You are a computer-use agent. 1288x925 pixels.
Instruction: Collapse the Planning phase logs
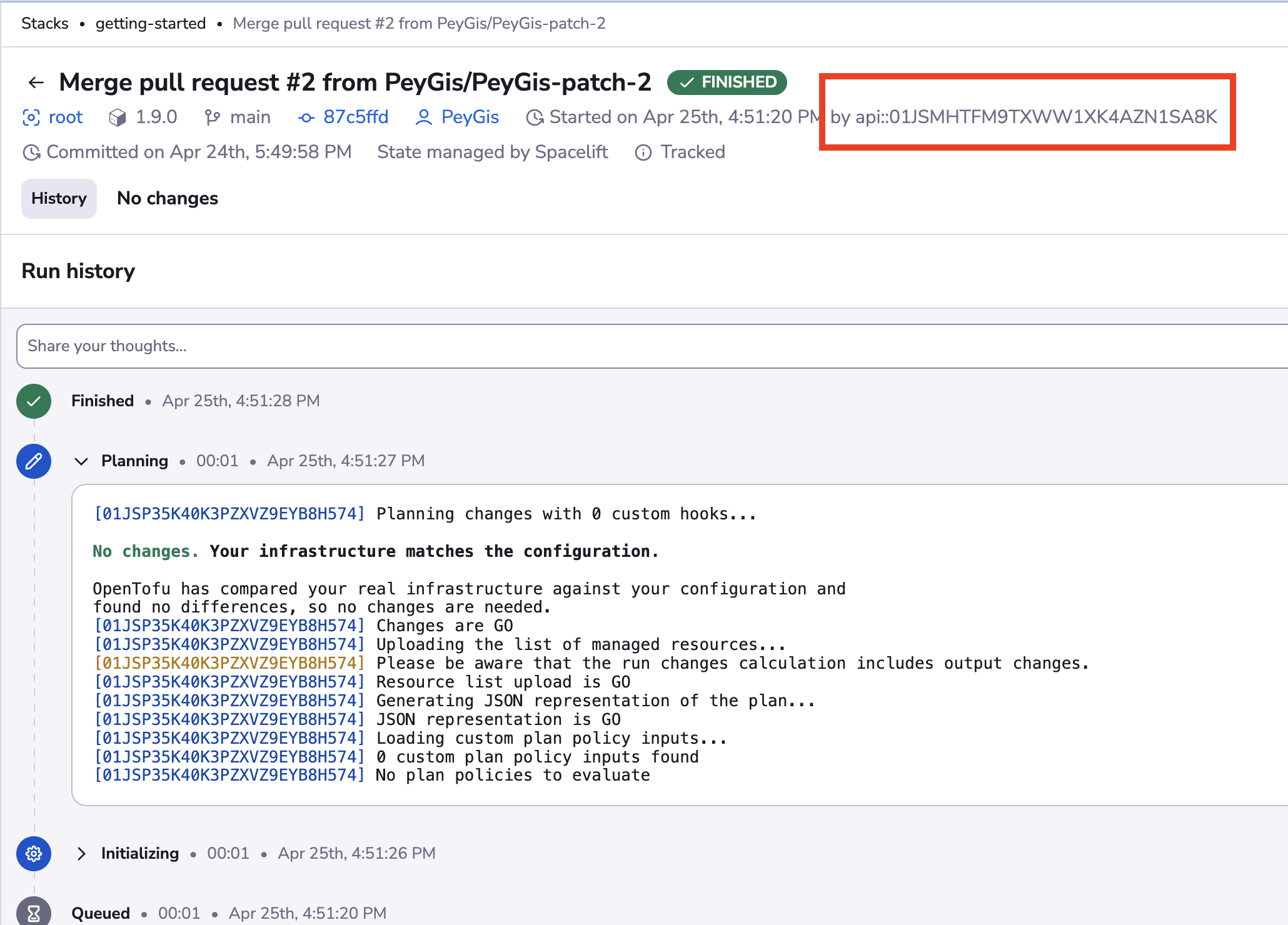[x=81, y=461]
